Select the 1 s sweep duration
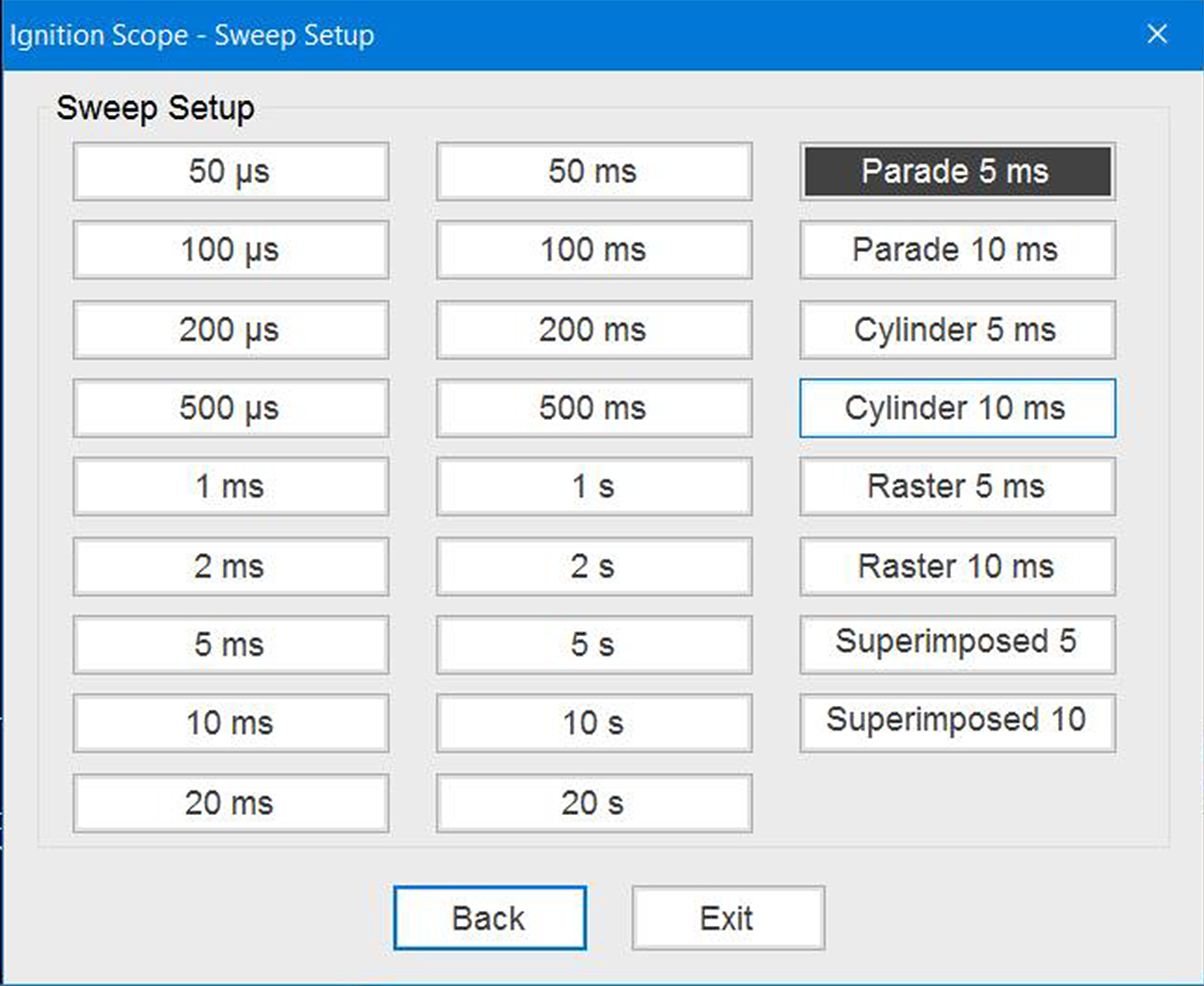This screenshot has width=1204, height=986. point(593,487)
